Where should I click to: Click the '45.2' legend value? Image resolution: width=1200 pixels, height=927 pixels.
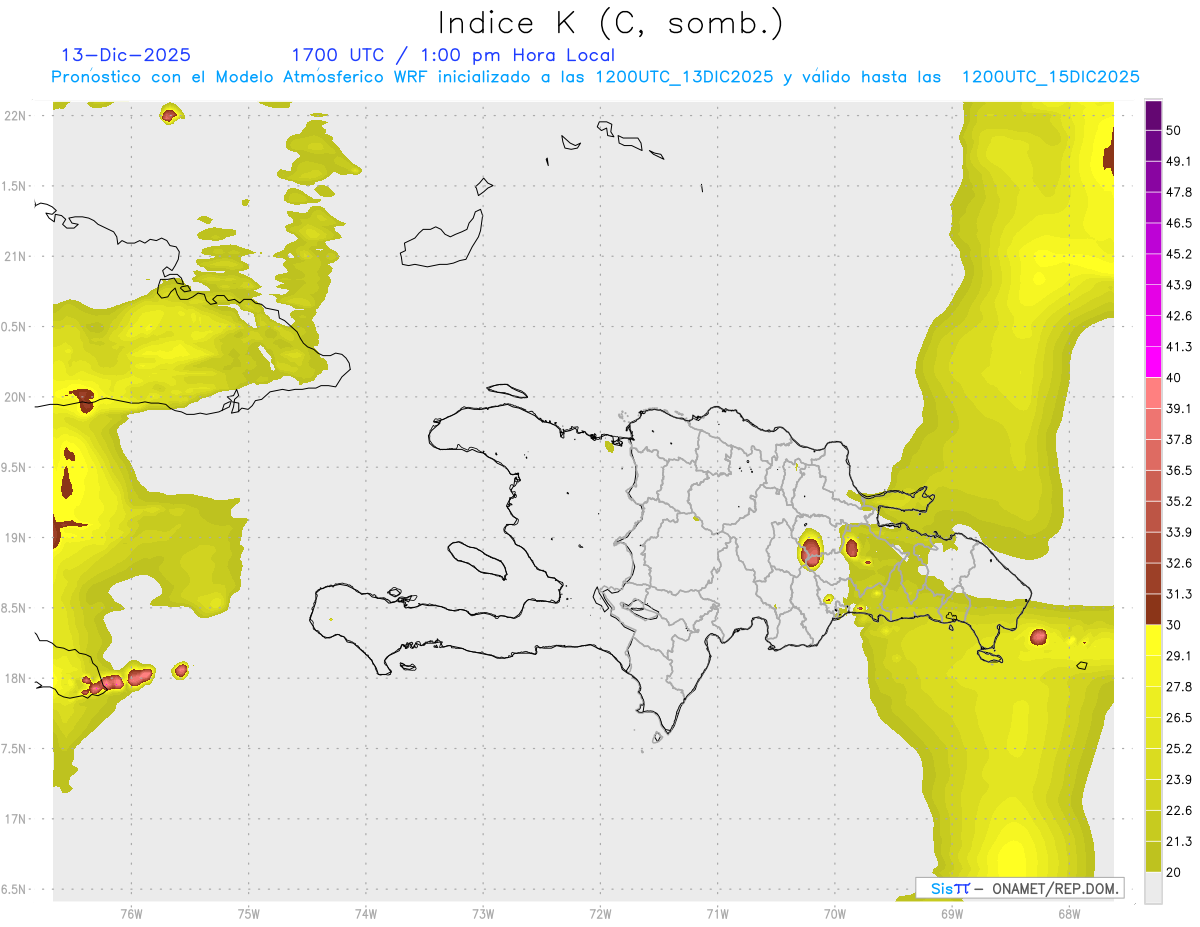point(1179,254)
